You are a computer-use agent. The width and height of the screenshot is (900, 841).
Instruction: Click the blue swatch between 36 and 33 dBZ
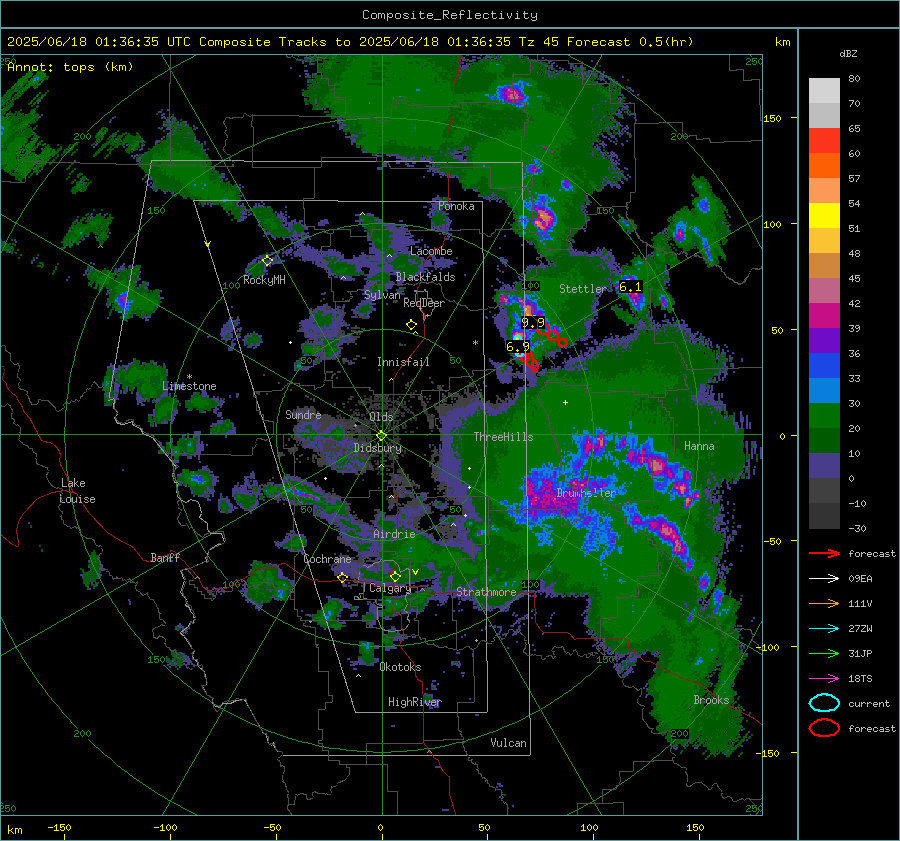coord(824,366)
